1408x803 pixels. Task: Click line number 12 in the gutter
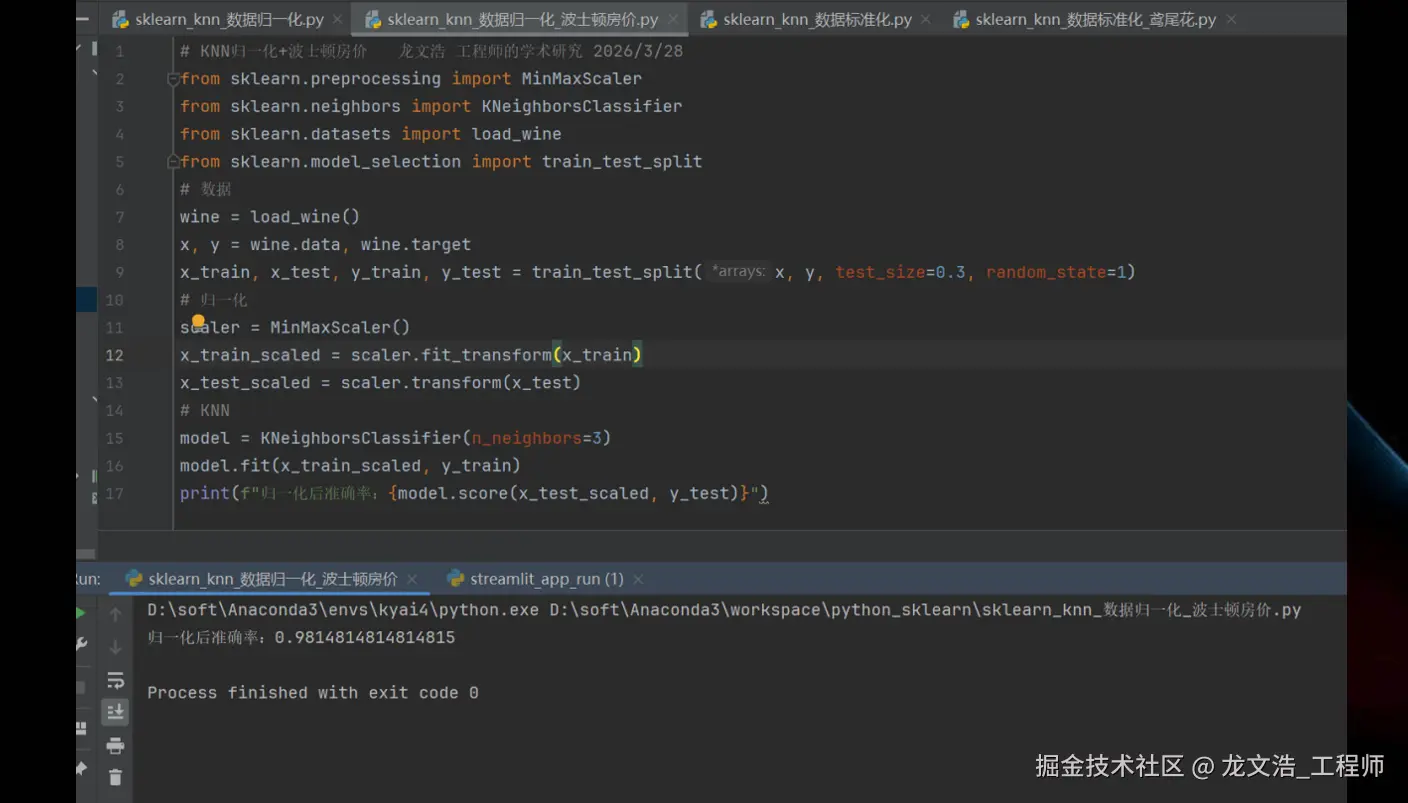(114, 355)
